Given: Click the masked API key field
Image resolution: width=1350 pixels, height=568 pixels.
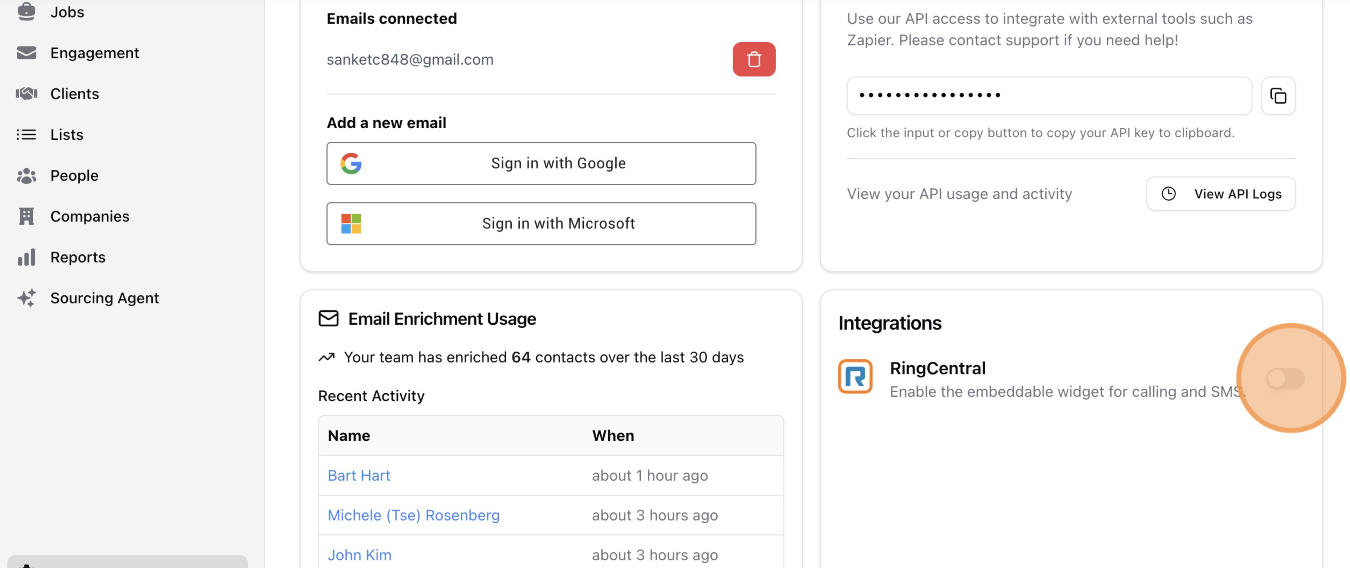Looking at the screenshot, I should click(x=1049, y=96).
